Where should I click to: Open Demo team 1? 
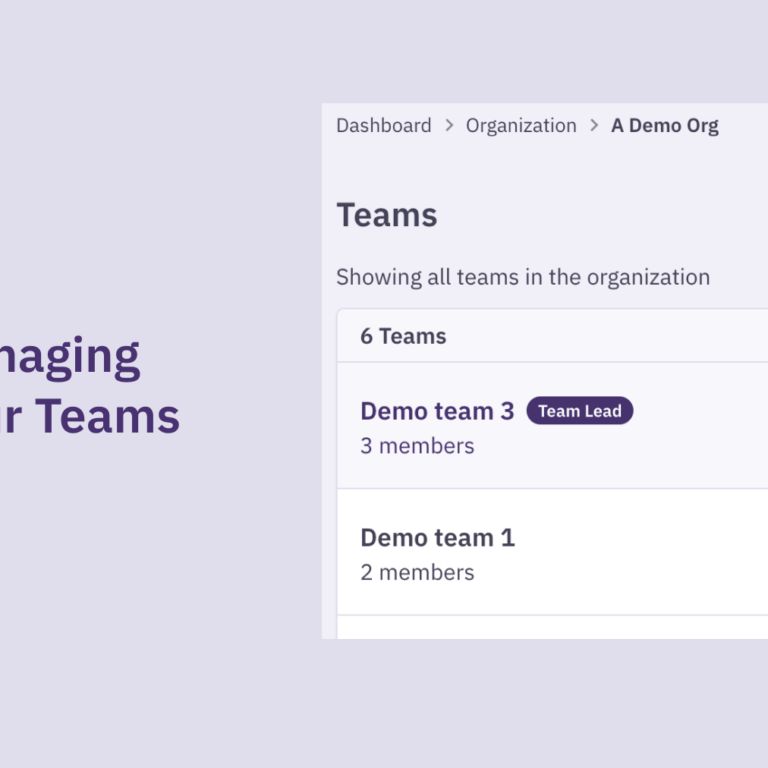click(x=437, y=537)
